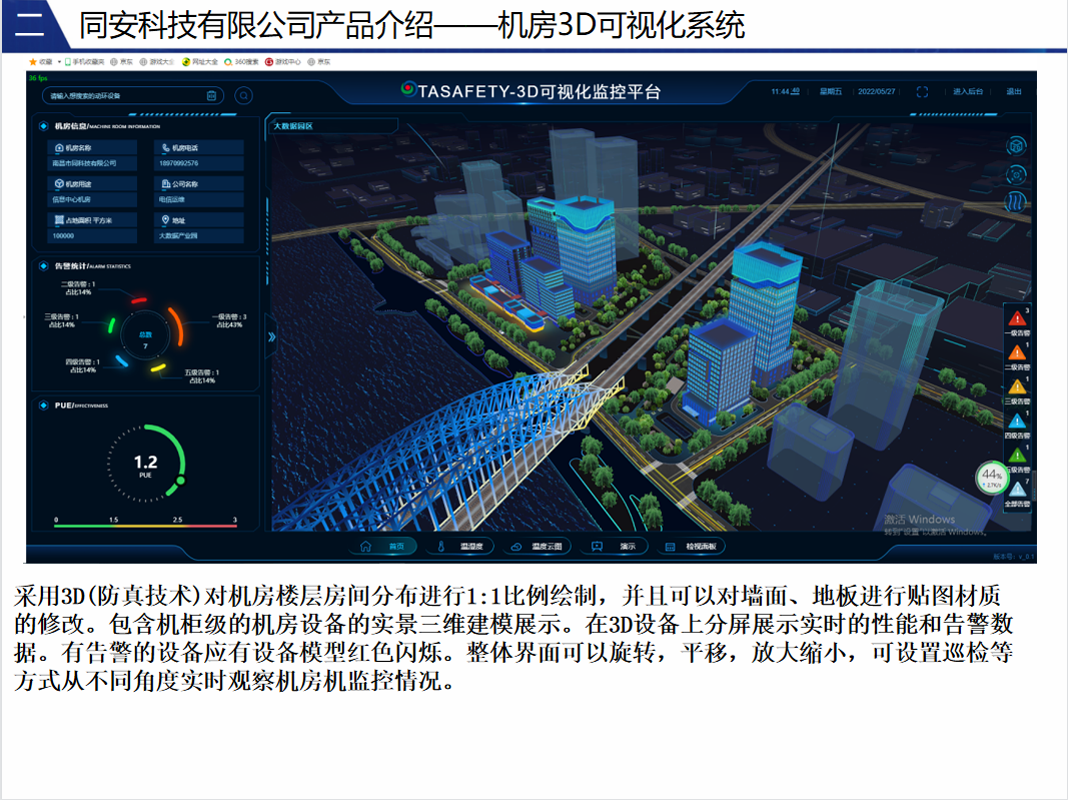Show all alarms via 全部告警 icon

pos(1017,490)
